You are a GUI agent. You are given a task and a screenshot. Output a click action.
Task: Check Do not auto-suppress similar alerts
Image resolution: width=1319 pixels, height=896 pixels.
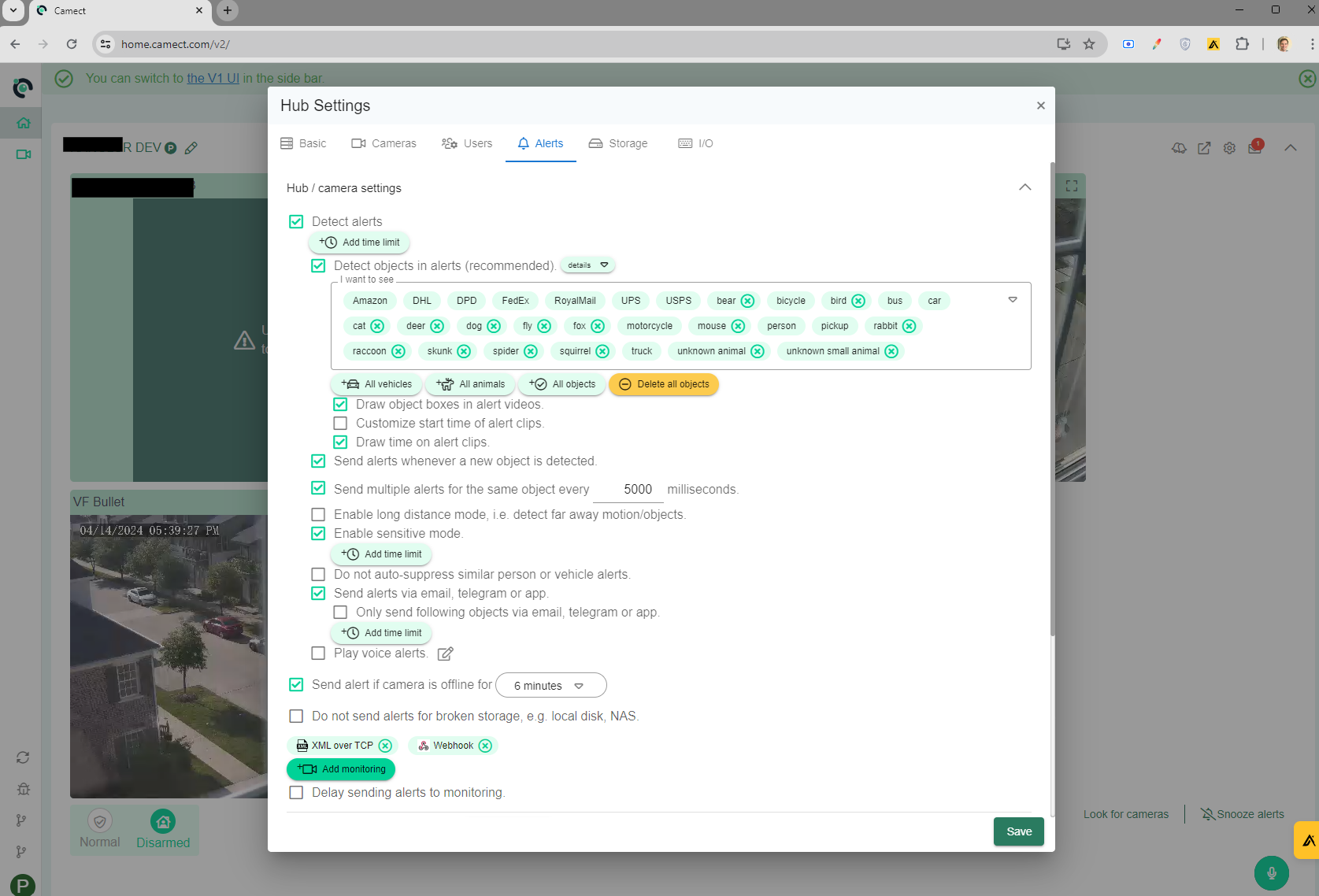[318, 575]
